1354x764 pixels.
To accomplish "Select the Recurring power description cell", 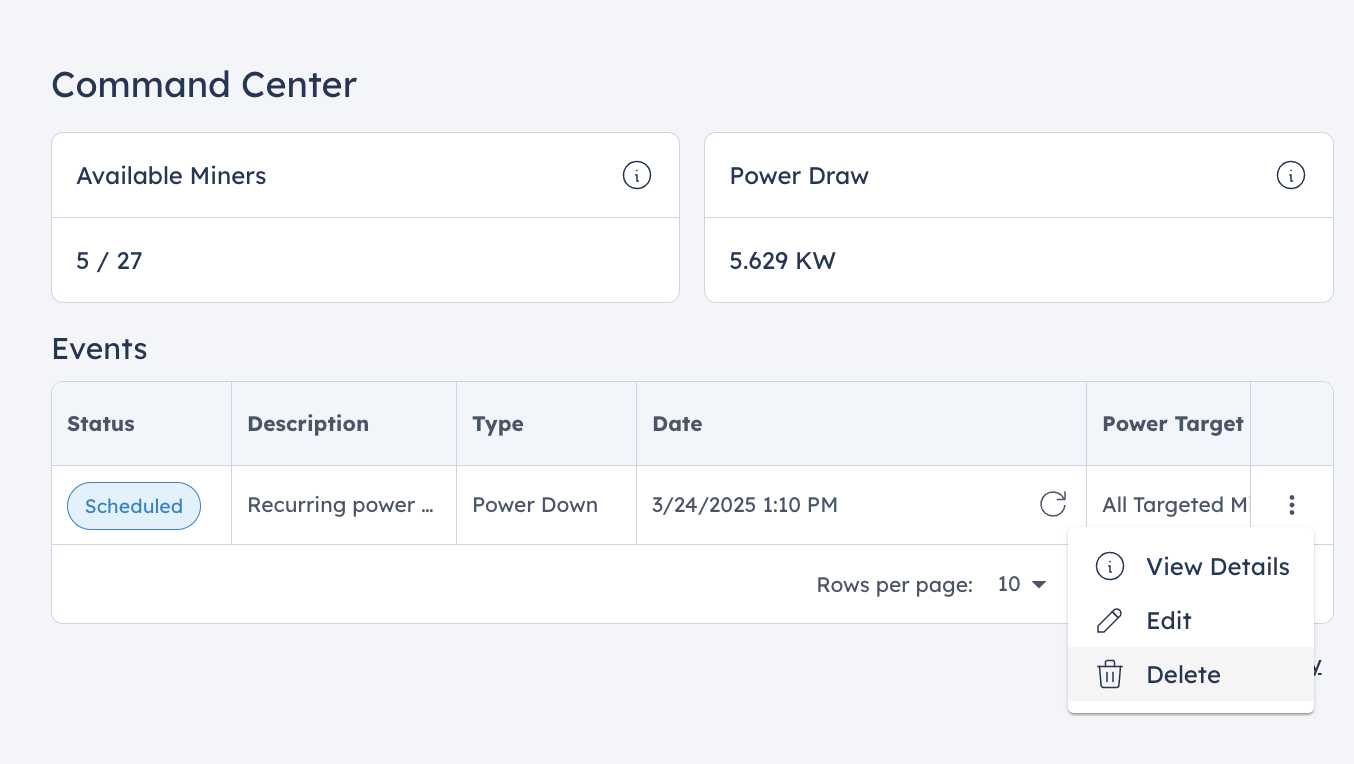I will tap(341, 505).
